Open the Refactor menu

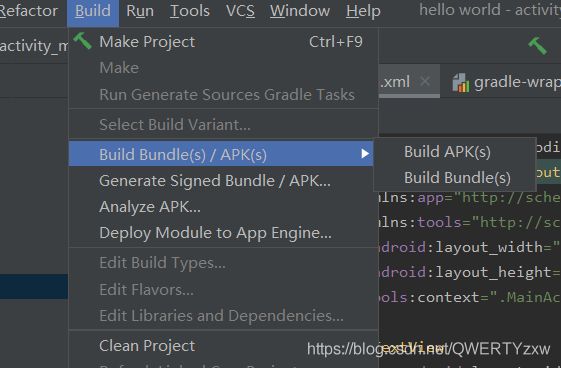(x=29, y=11)
